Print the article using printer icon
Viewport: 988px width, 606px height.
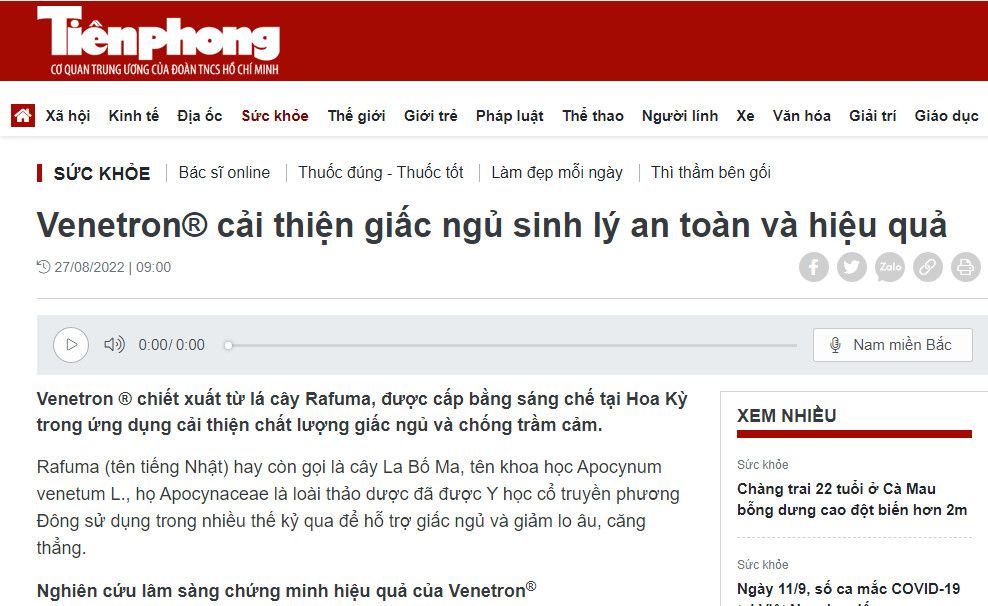965,267
